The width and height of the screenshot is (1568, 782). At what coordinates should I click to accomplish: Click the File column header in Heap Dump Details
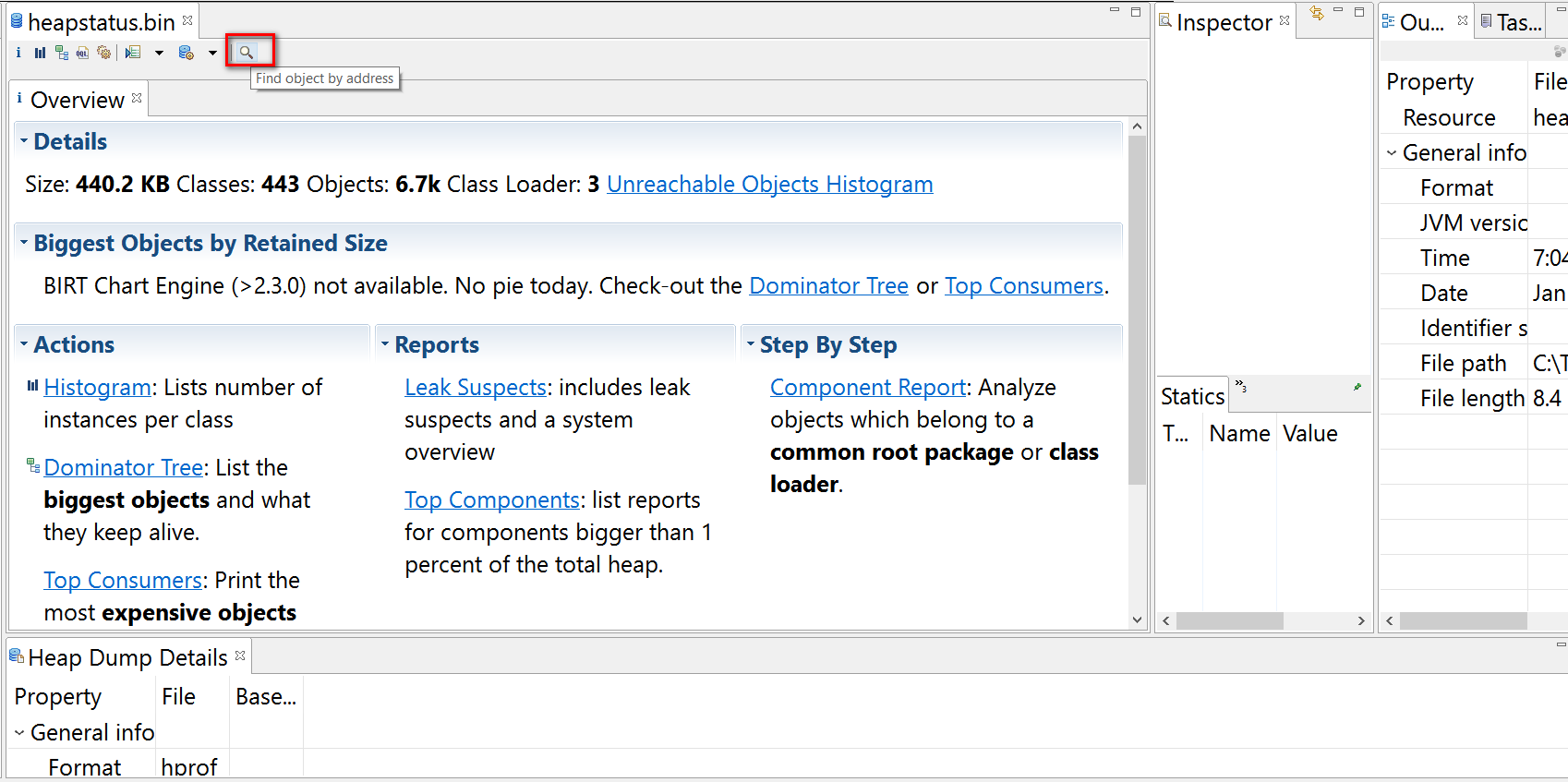(x=191, y=696)
